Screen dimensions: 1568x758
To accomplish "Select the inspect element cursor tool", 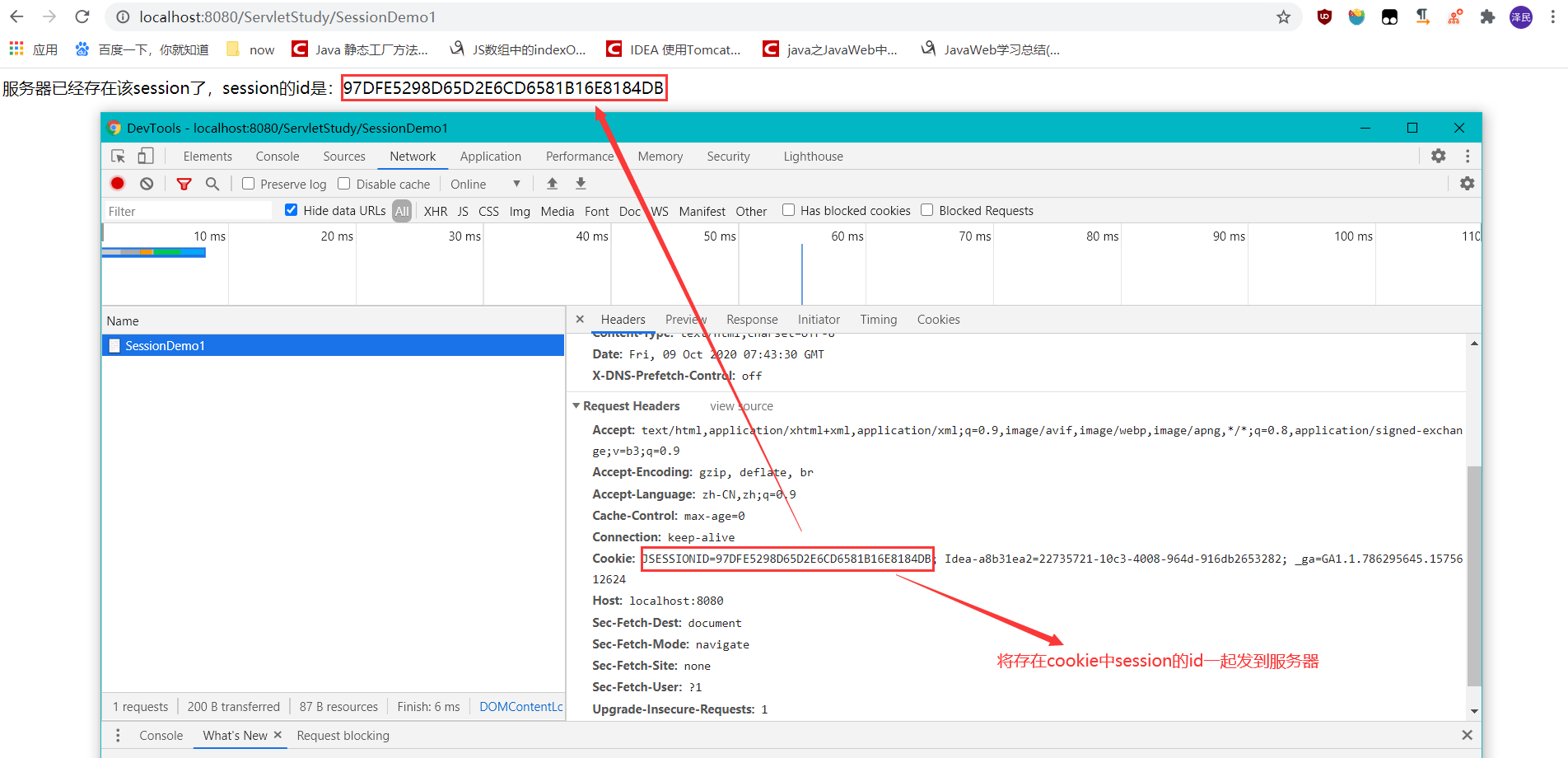I will pos(118,157).
